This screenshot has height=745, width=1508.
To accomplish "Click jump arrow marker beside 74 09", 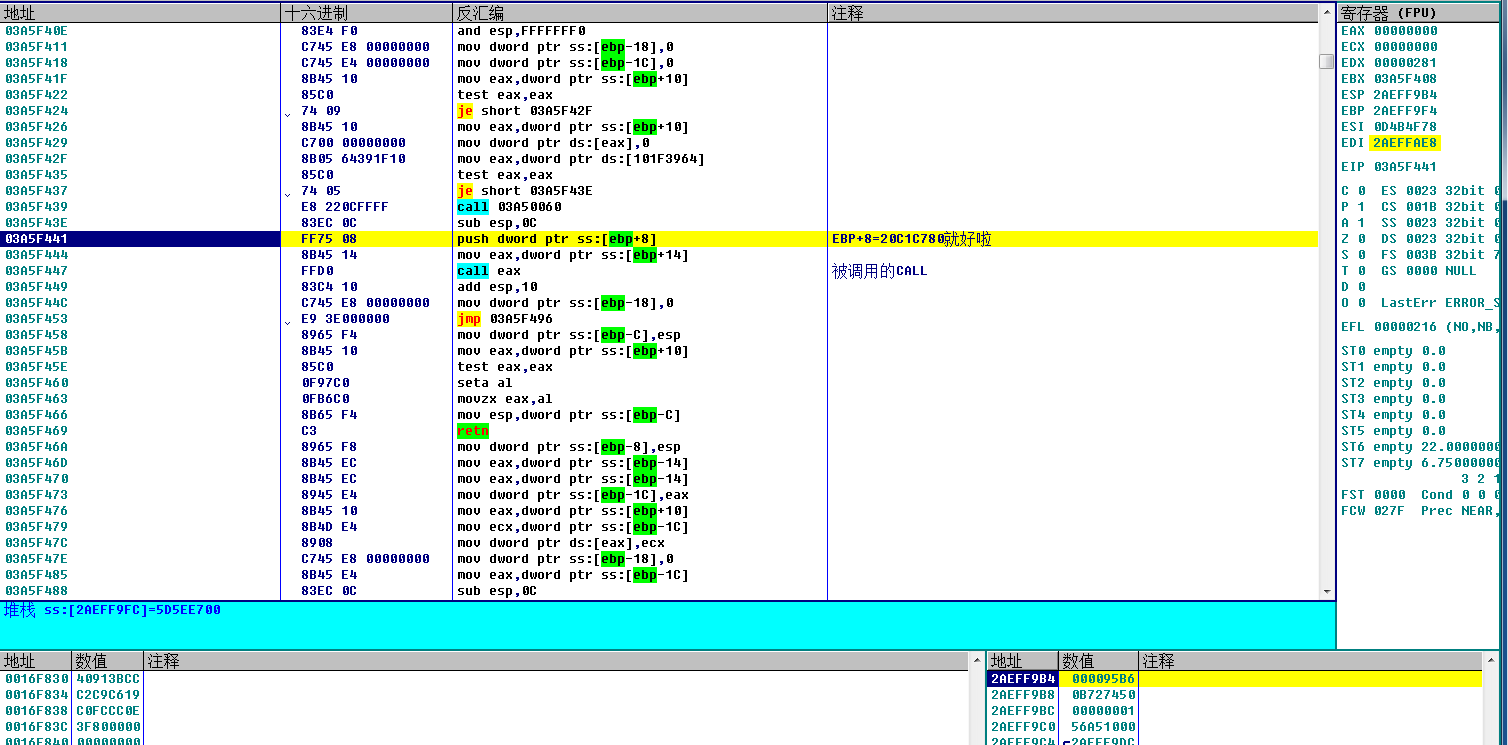I will tap(289, 113).
